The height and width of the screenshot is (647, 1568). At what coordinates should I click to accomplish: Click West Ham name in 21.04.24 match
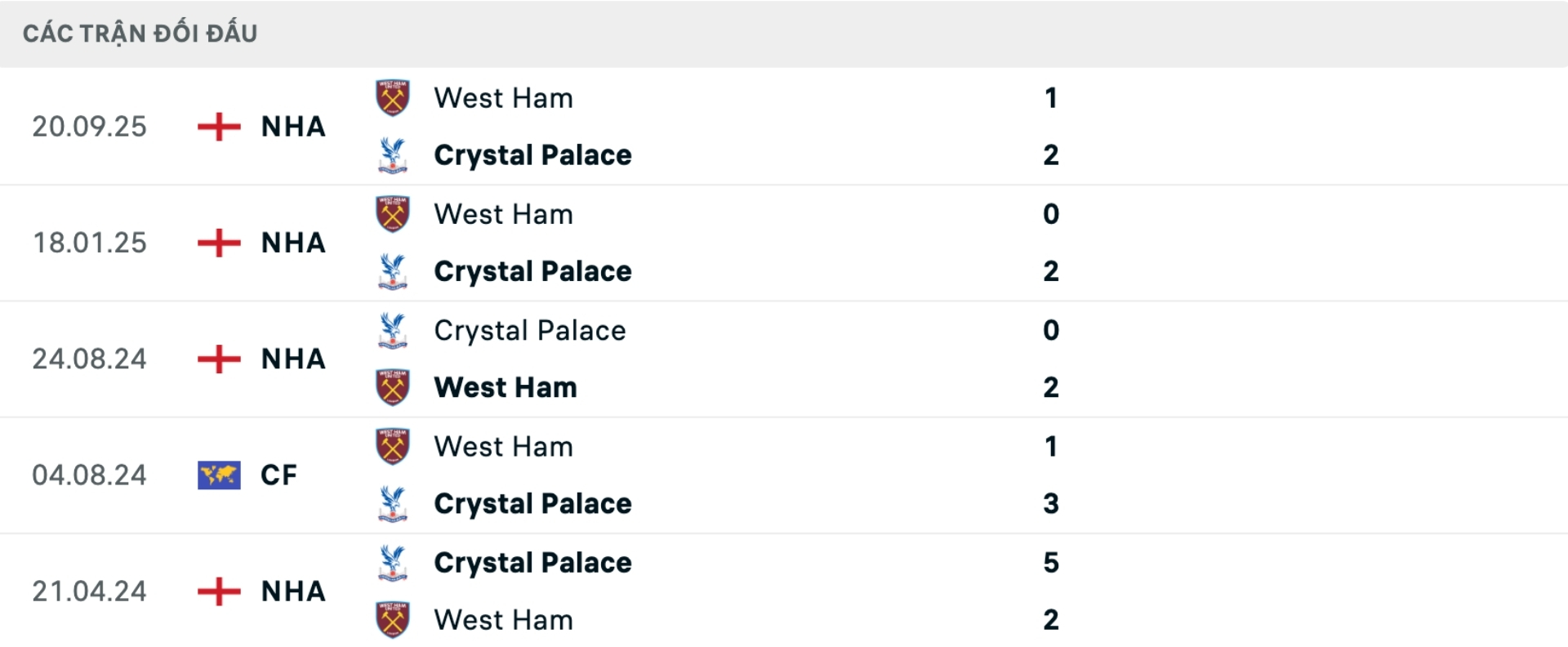(503, 620)
